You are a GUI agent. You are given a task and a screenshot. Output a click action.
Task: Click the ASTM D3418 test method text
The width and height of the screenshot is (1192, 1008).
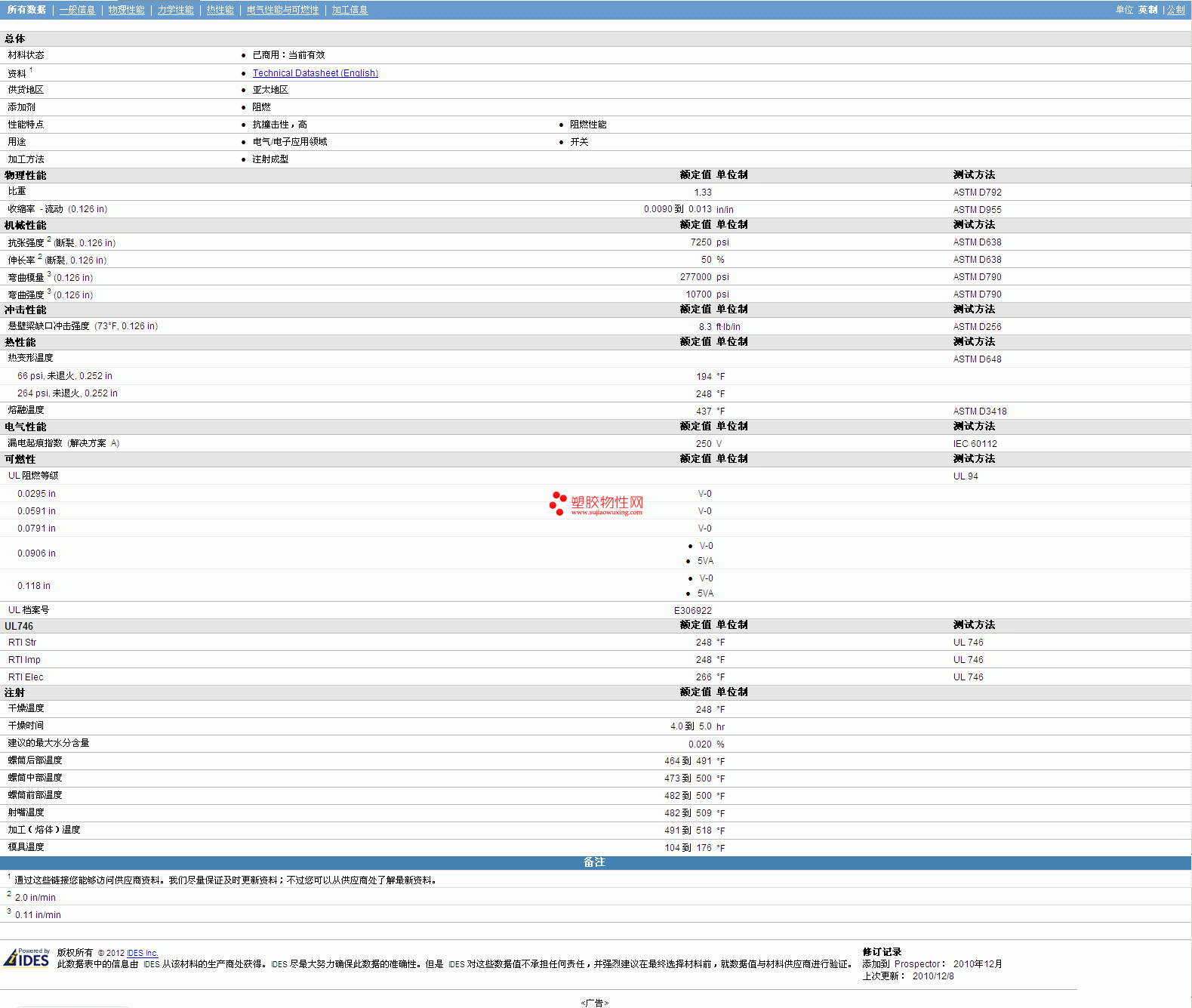(x=979, y=412)
